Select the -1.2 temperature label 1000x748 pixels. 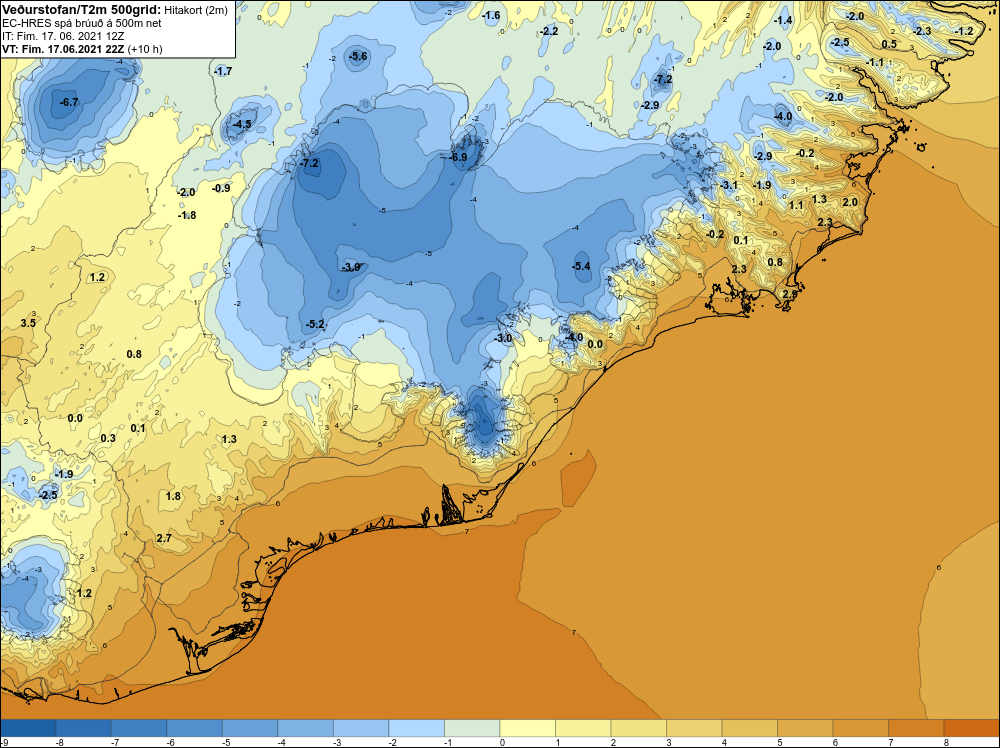click(x=964, y=31)
